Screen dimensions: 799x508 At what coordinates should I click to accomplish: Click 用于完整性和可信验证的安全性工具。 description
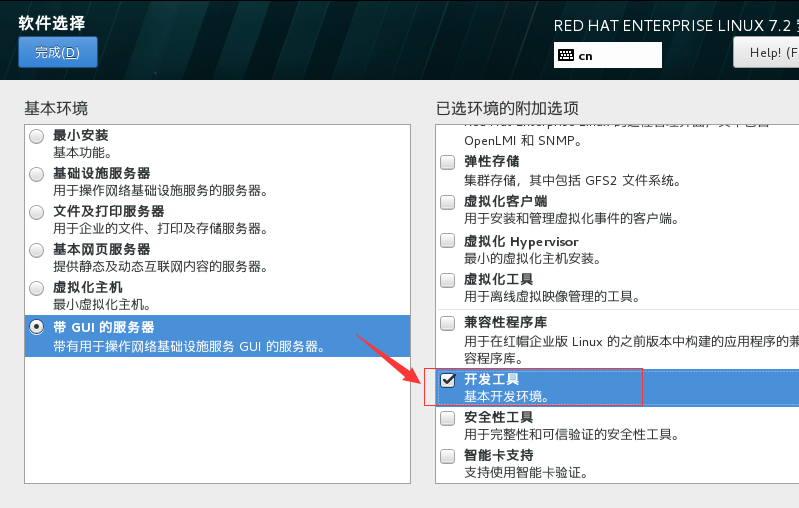point(572,435)
